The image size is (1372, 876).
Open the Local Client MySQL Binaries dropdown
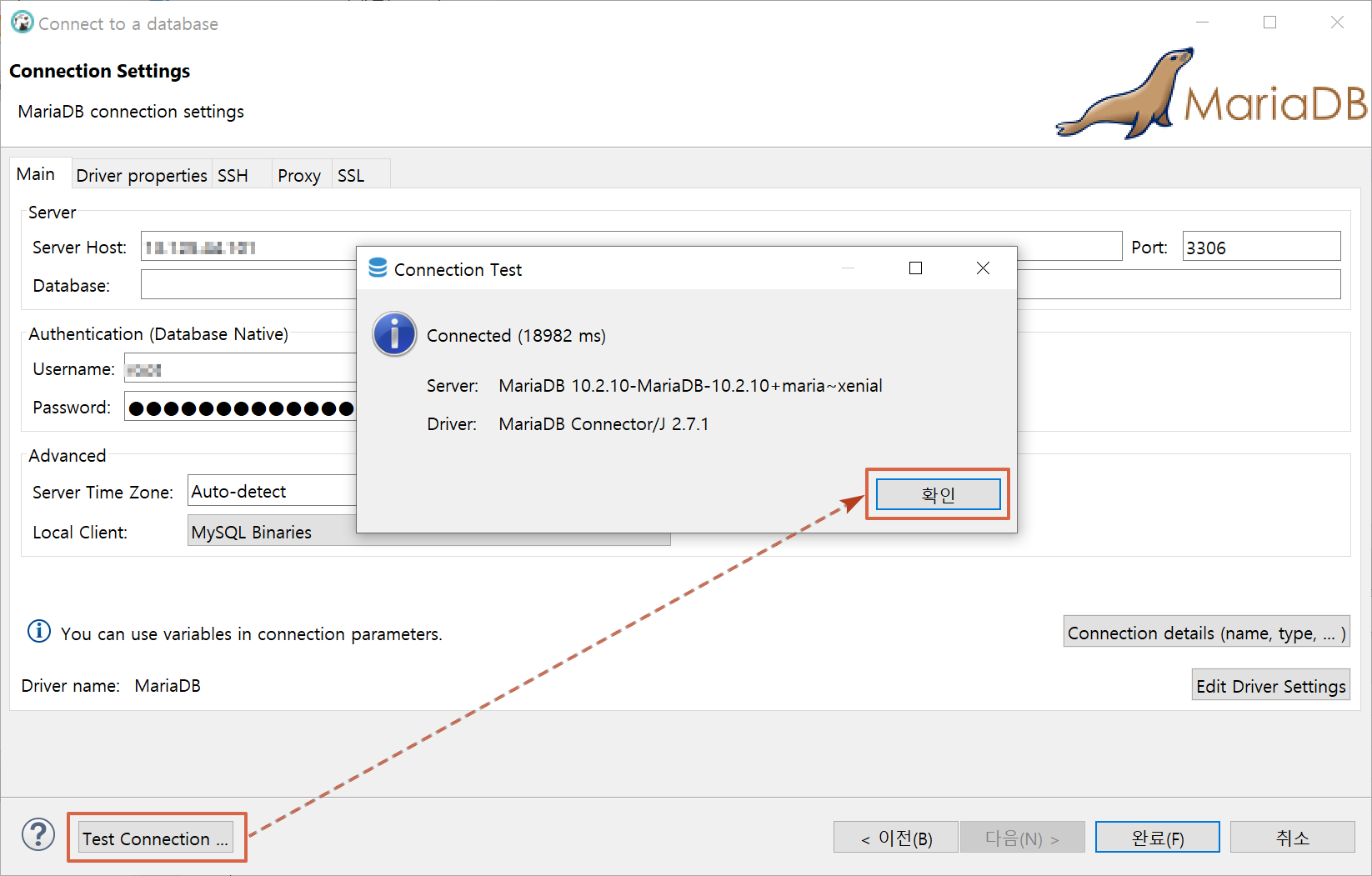[x=428, y=531]
